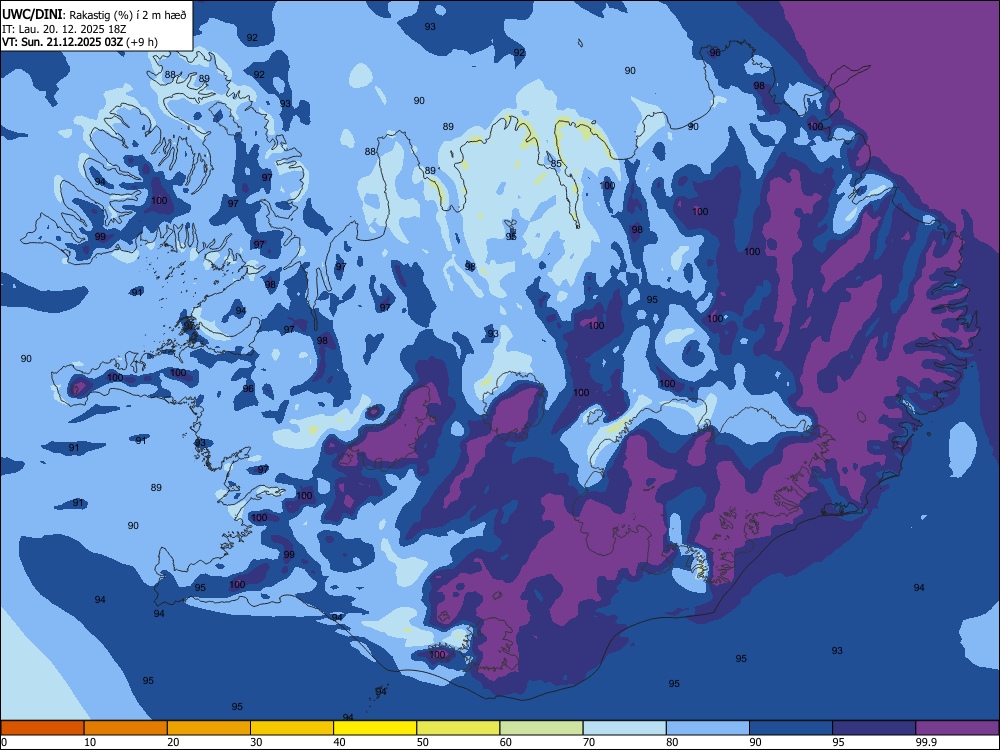The height and width of the screenshot is (750, 1000).
Task: Click the 80–90 light blue legend swatch
Action: click(x=707, y=728)
